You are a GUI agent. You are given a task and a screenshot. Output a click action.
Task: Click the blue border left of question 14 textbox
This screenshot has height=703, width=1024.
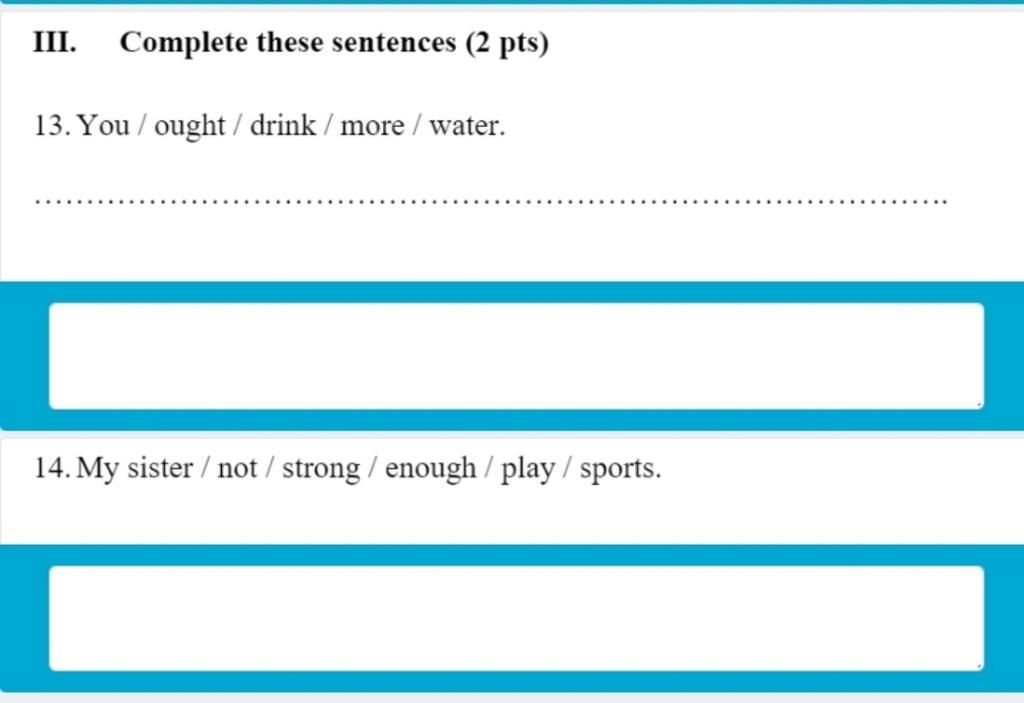(24, 618)
